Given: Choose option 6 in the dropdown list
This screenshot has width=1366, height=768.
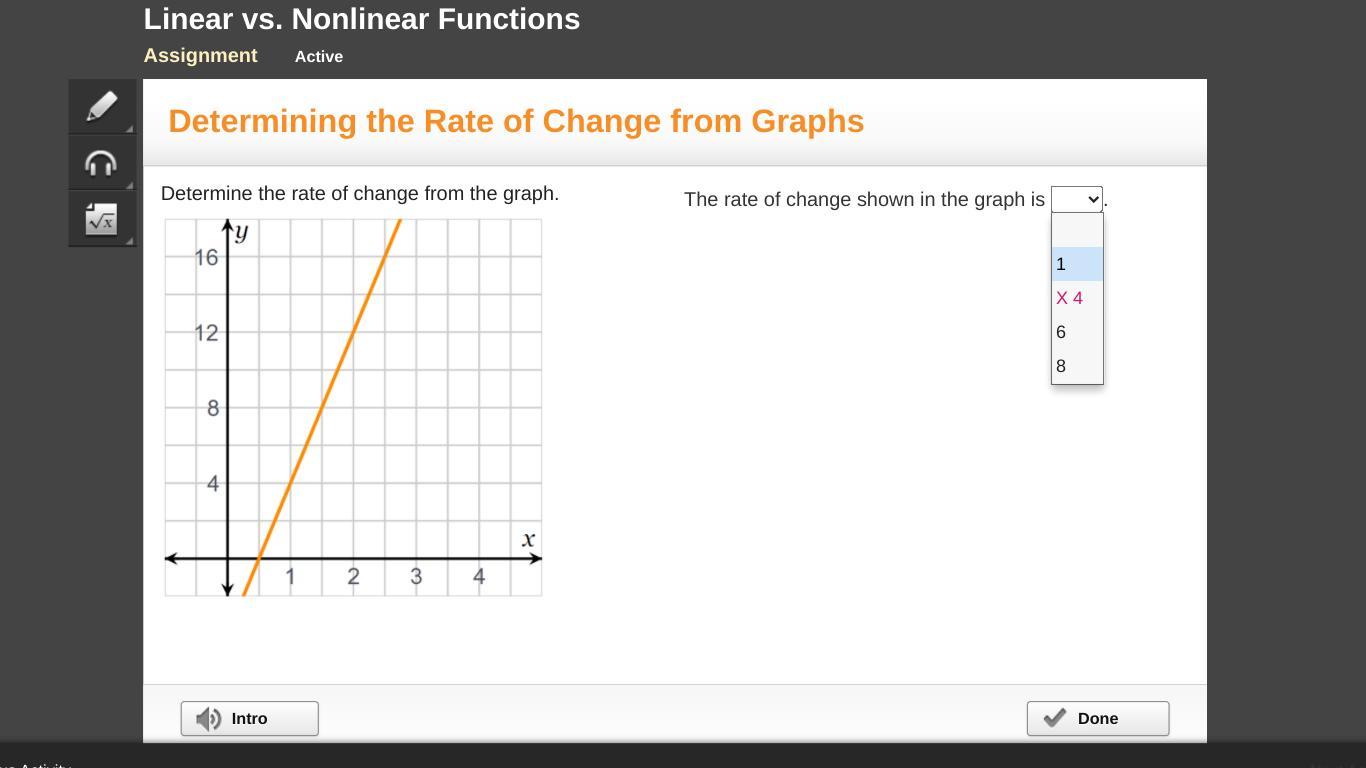Looking at the screenshot, I should pyautogui.click(x=1077, y=332).
